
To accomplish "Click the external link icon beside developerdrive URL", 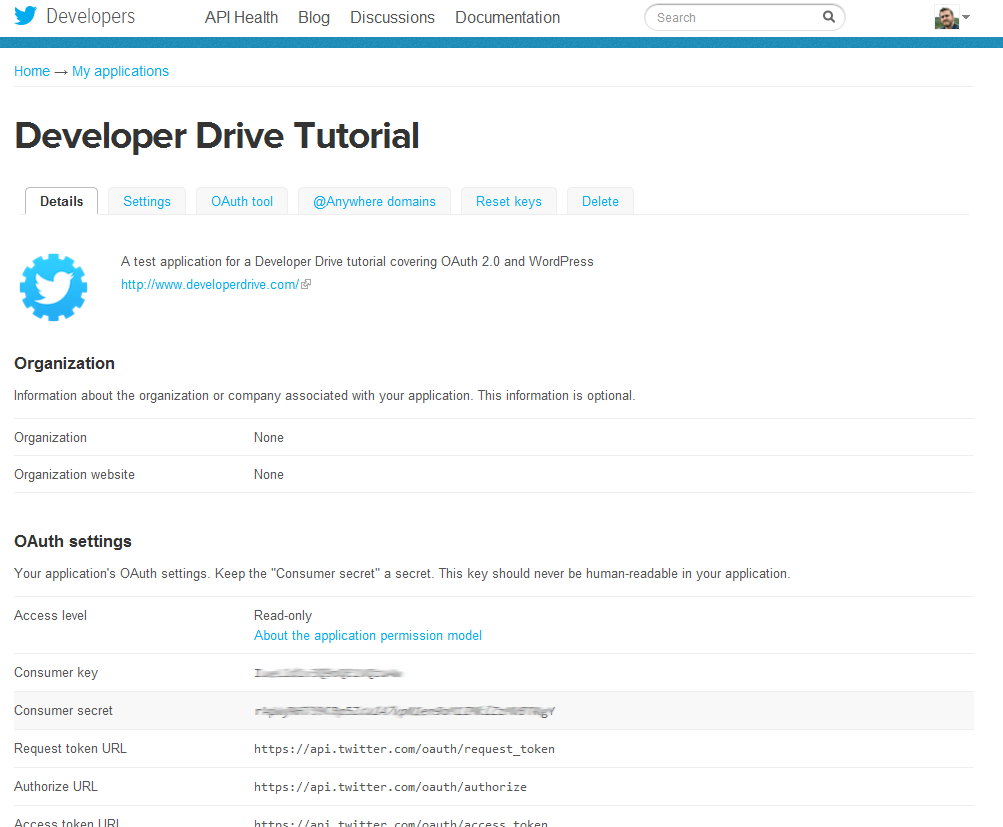I will [306, 285].
